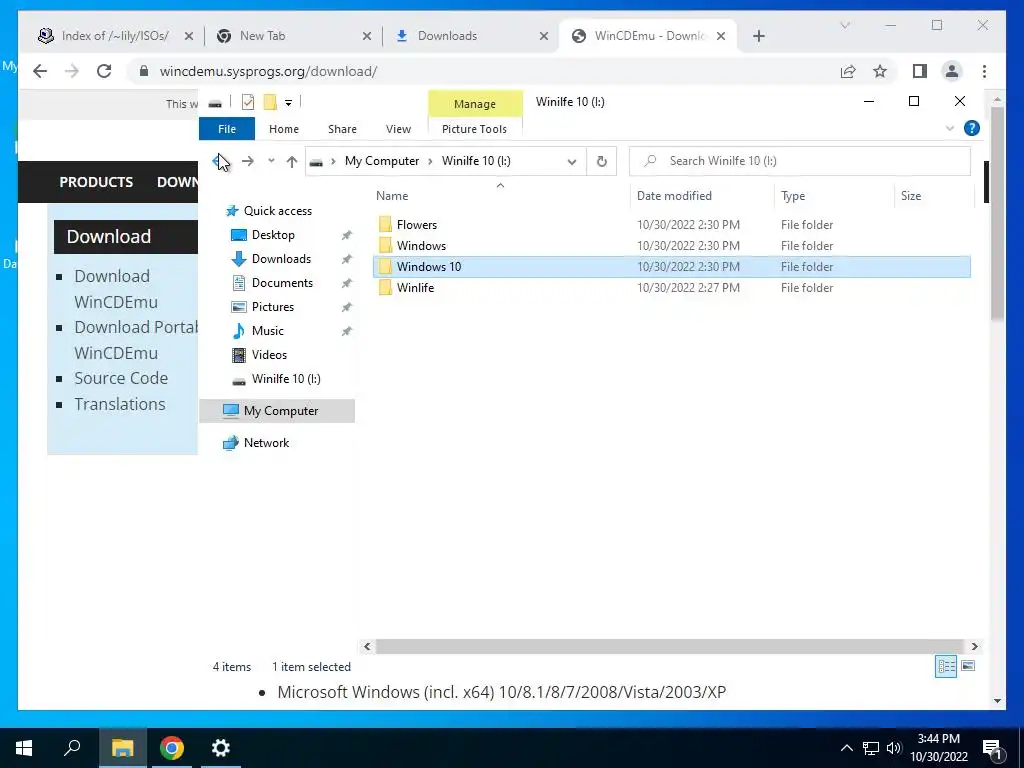Switch to large icons view layout
Screen dimensions: 1024x768
coord(968,666)
